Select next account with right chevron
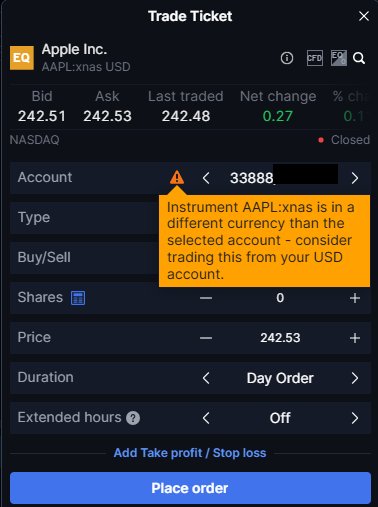 coord(355,178)
